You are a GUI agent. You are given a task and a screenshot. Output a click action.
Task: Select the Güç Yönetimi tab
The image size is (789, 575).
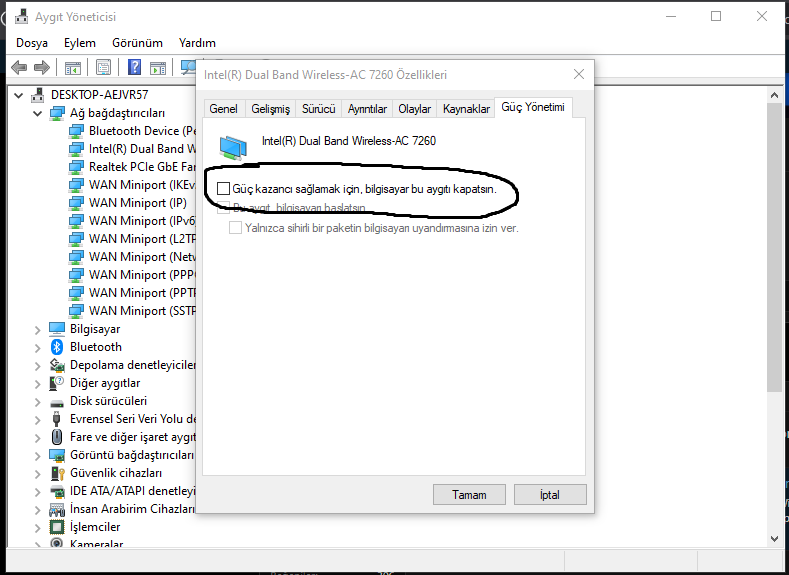coord(533,107)
